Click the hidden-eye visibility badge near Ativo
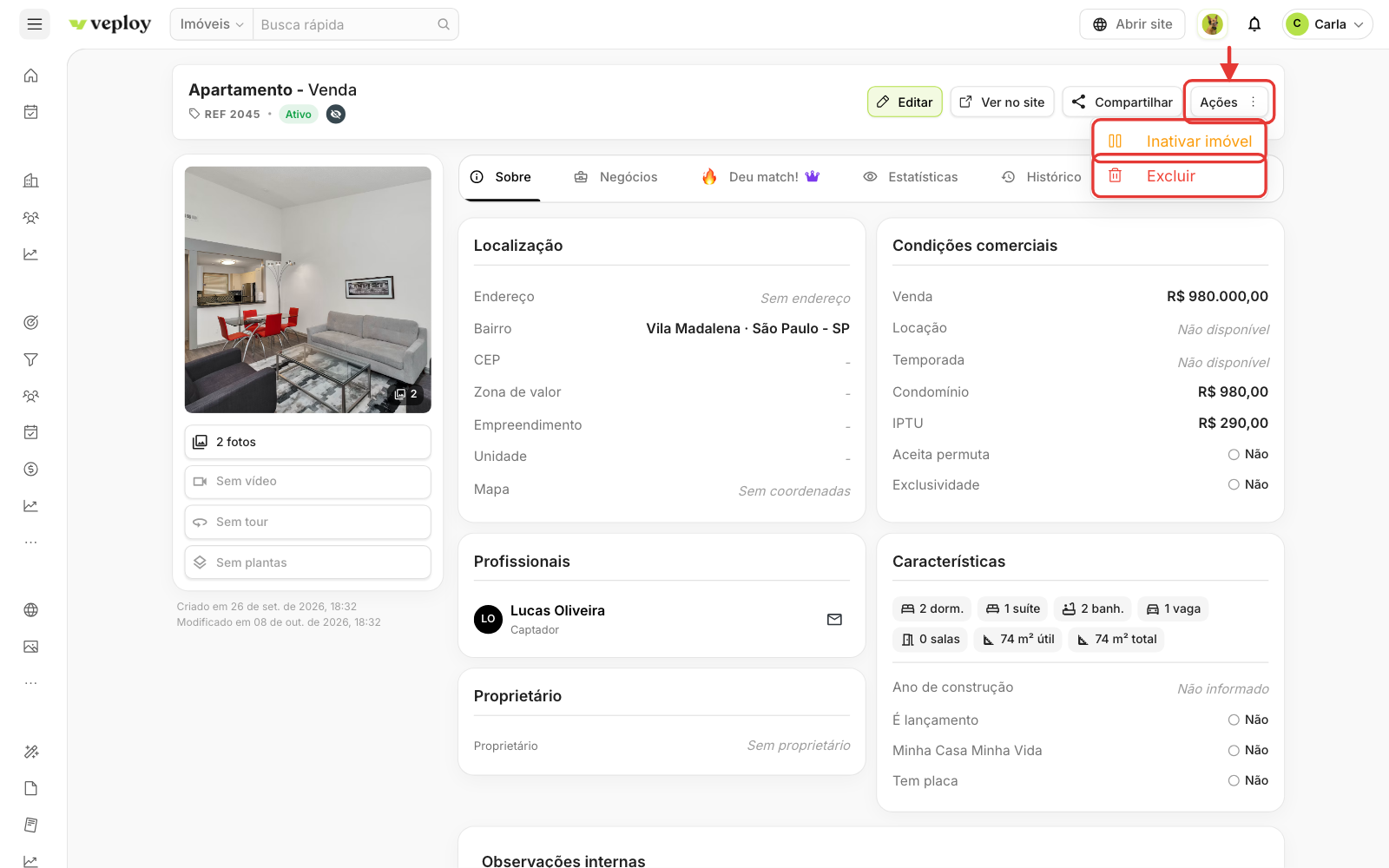The image size is (1389, 868). [x=336, y=114]
